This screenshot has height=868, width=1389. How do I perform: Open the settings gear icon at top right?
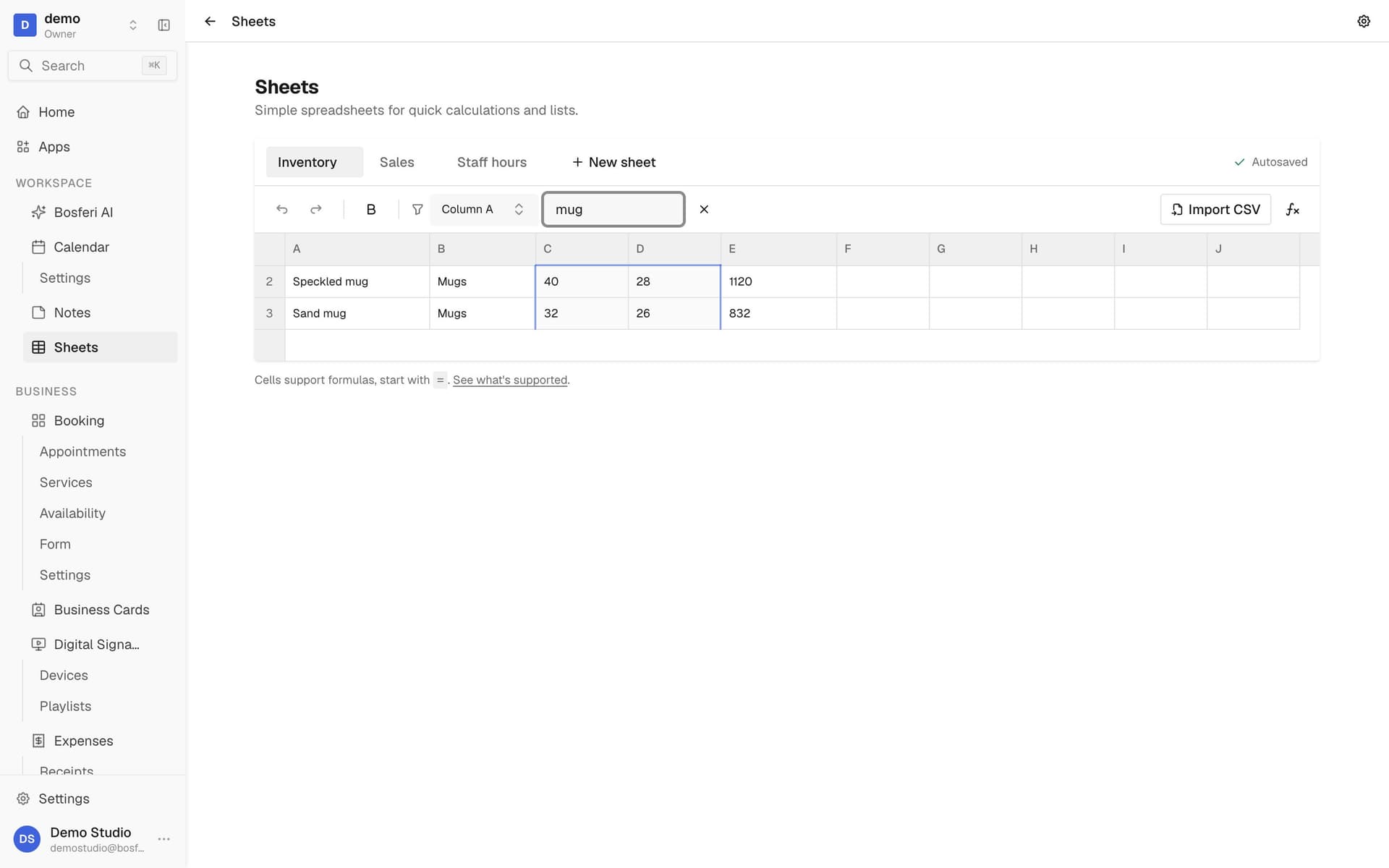tap(1364, 21)
